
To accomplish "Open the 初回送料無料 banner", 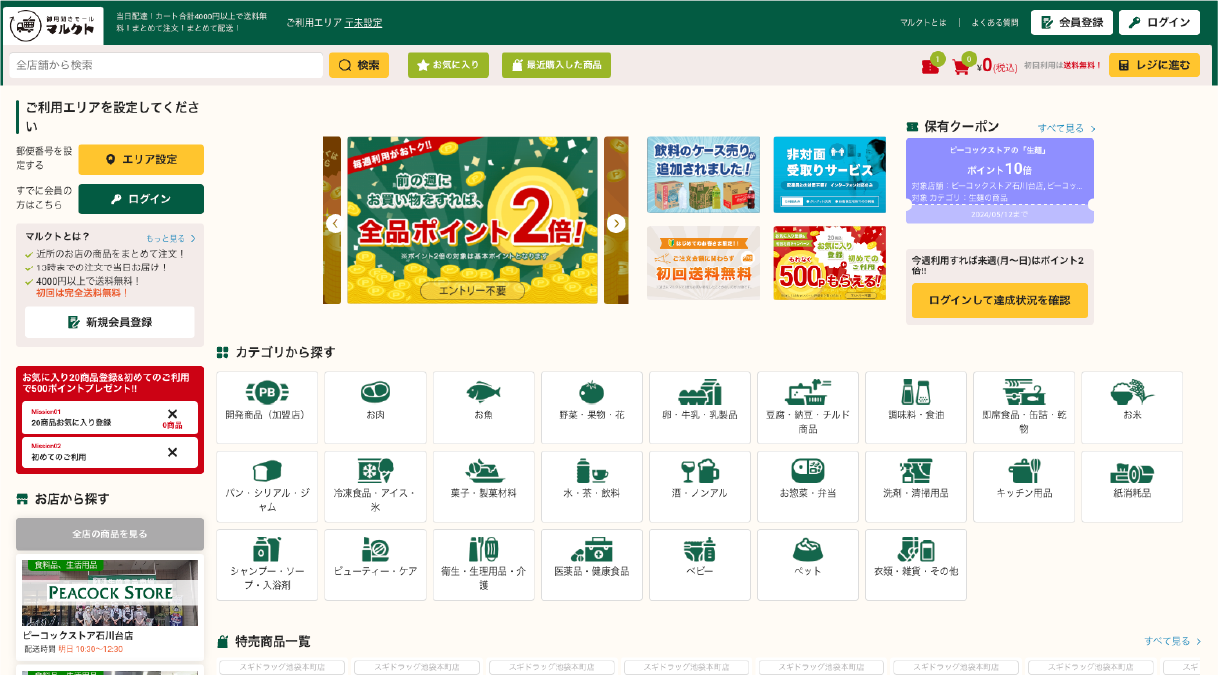I will [703, 263].
